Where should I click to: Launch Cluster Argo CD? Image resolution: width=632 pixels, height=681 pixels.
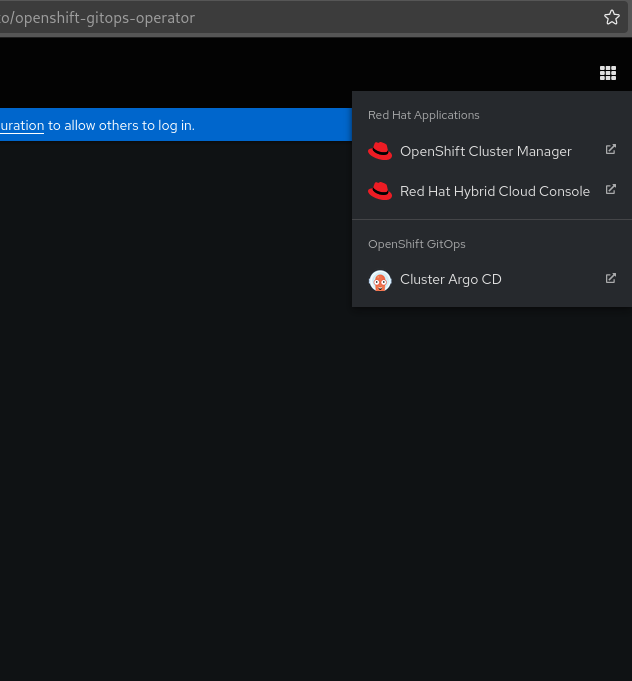pyautogui.click(x=492, y=279)
